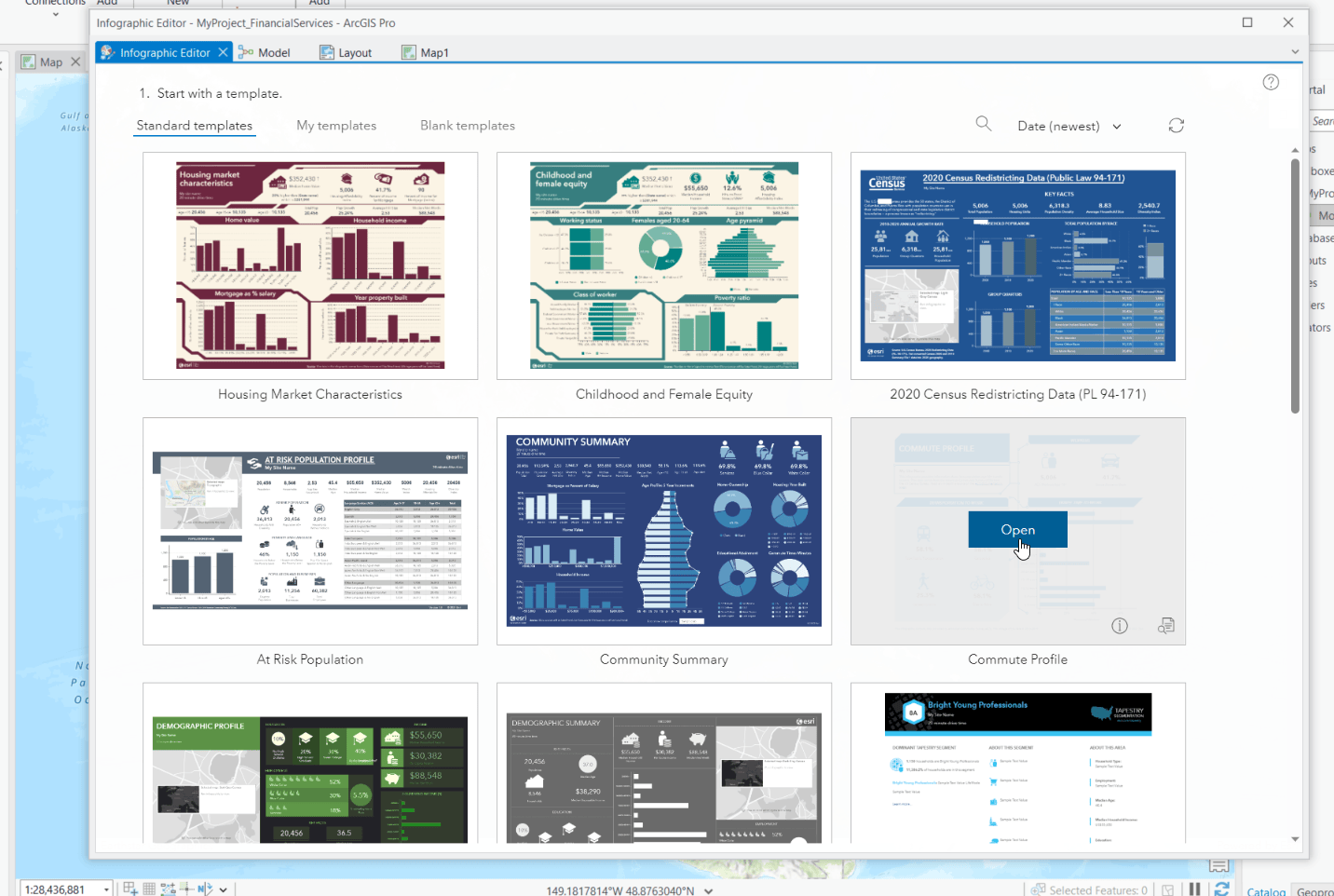
Task: Click the refresh icon in map status bar
Action: tap(1221, 889)
